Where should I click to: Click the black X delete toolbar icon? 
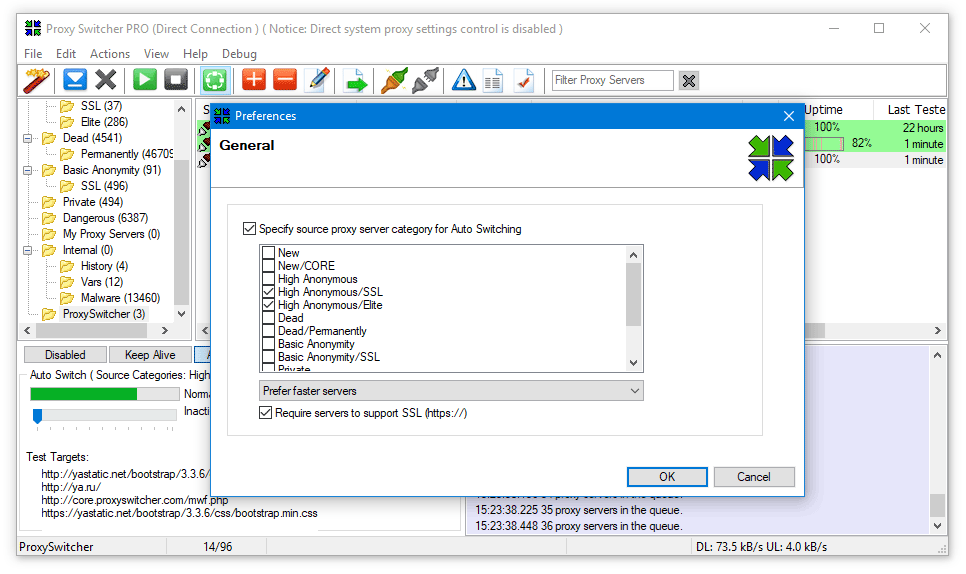105,80
